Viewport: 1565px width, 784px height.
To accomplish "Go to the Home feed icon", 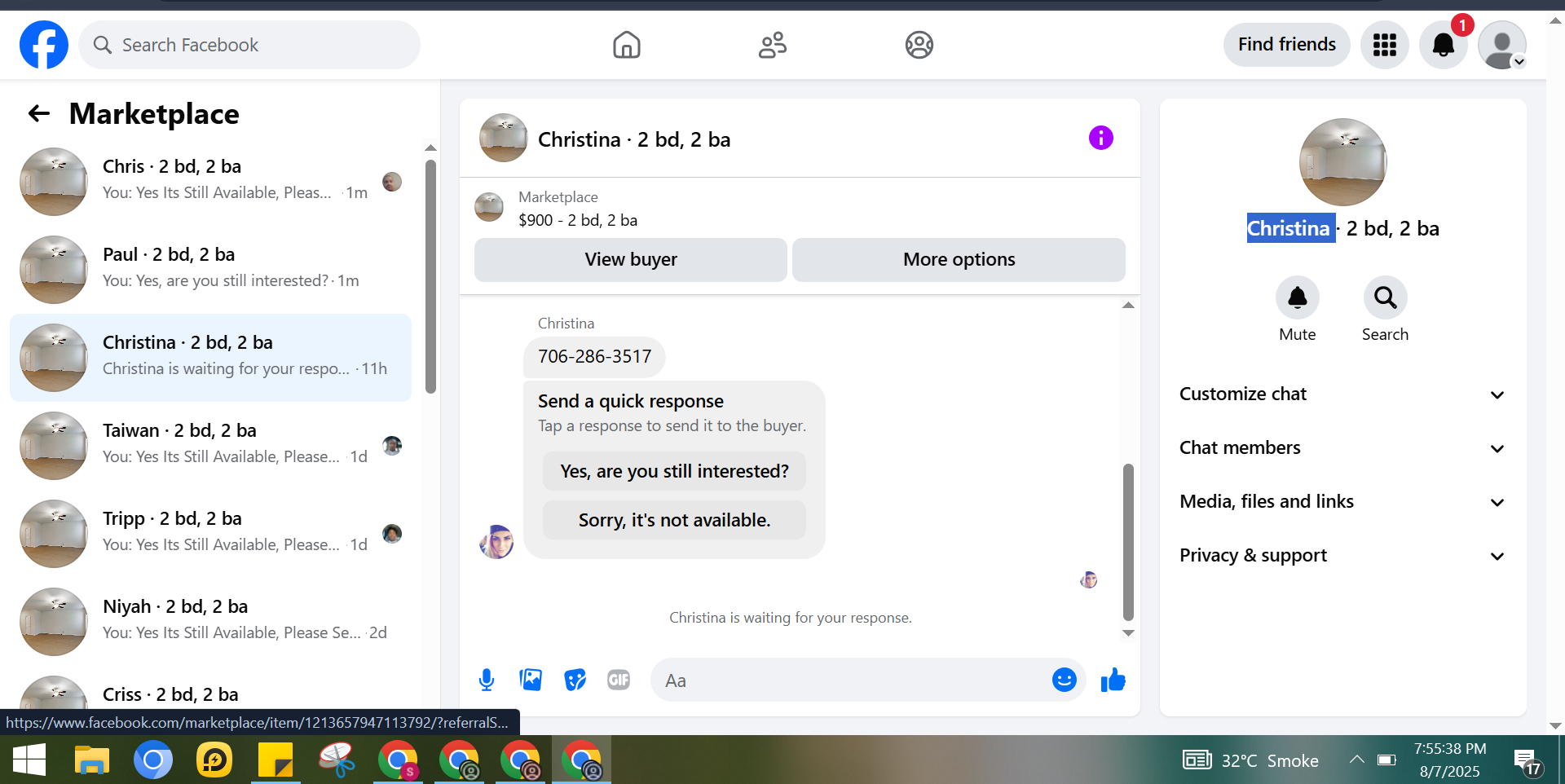I will click(627, 45).
